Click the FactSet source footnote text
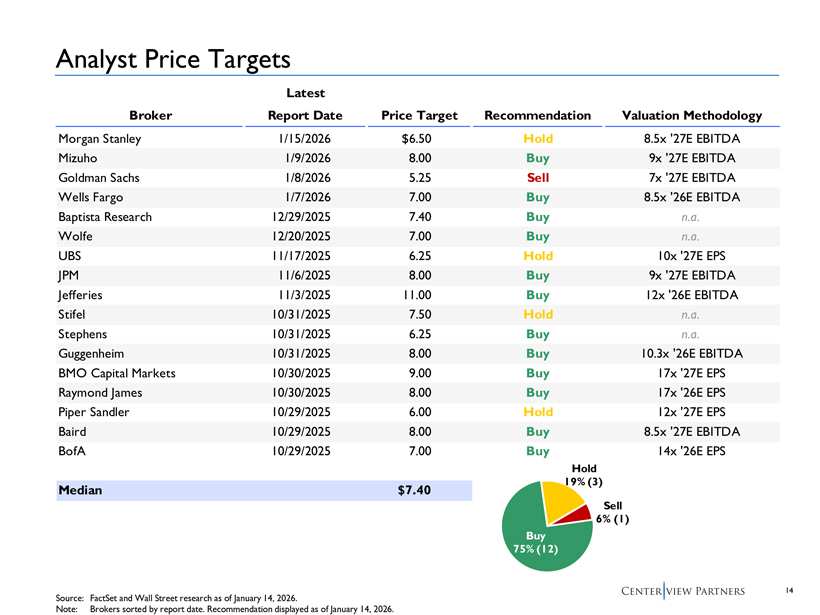Image resolution: width=820 pixels, height=615 pixels. (193, 598)
